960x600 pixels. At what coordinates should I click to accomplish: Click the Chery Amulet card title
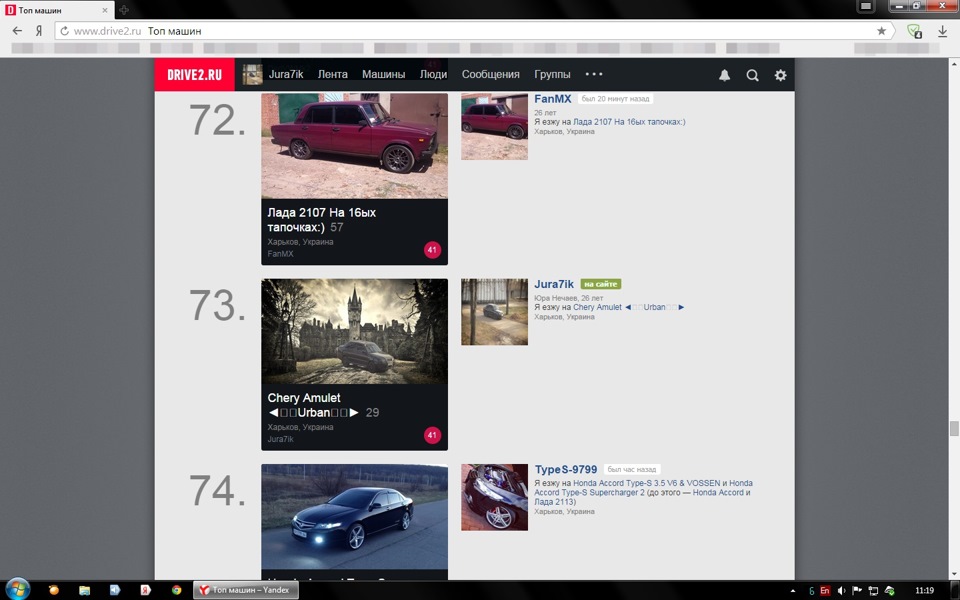(x=312, y=405)
